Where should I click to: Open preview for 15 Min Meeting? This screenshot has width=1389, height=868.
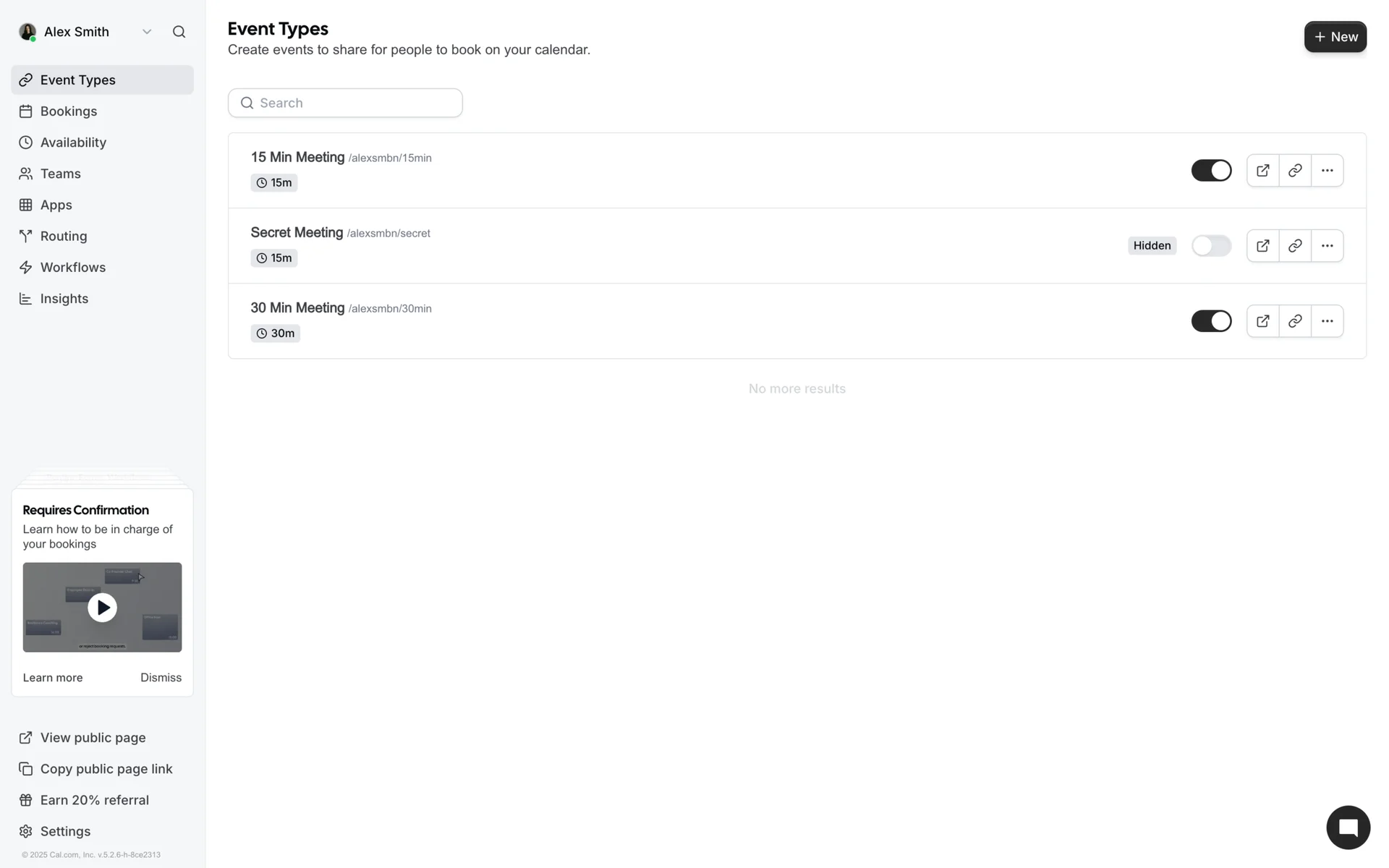point(1262,171)
